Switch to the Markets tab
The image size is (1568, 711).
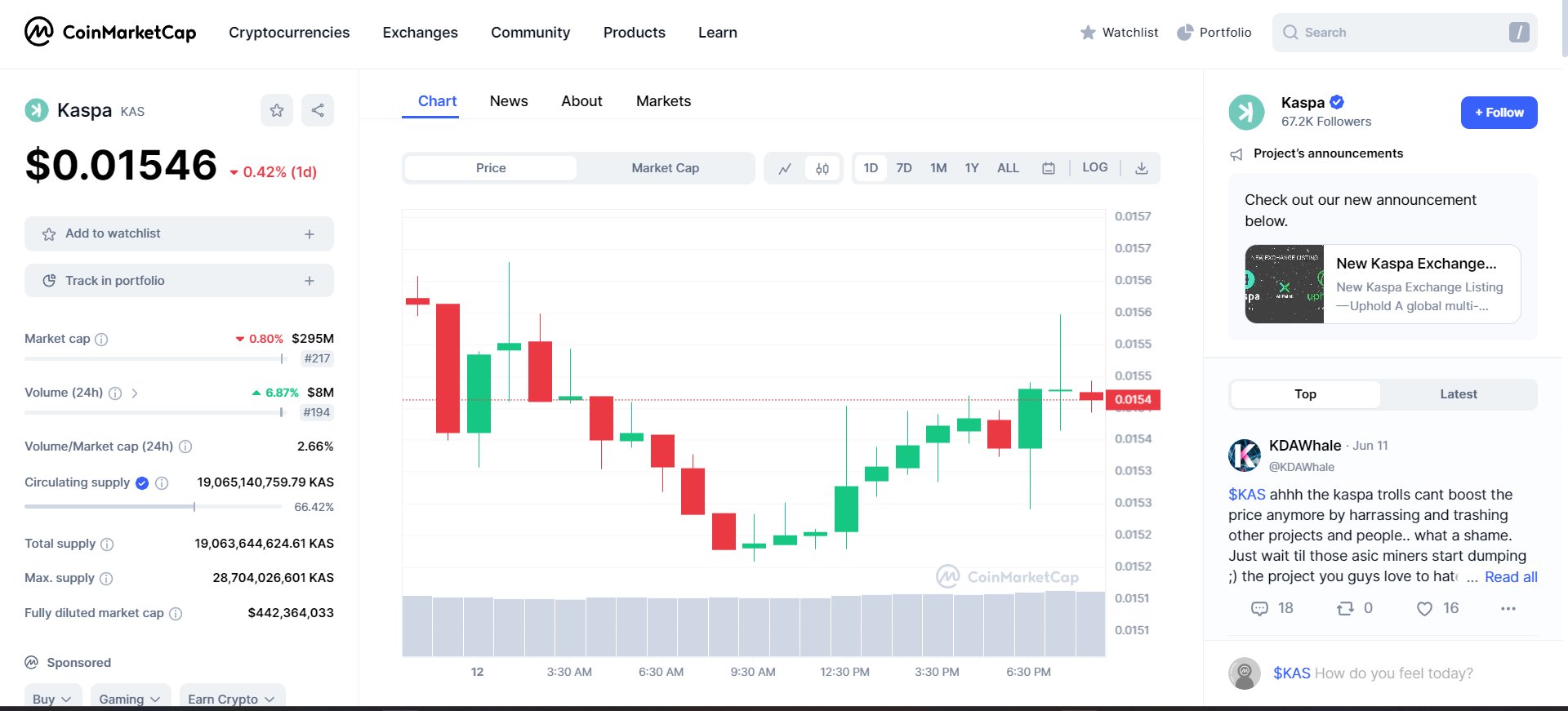pos(663,101)
